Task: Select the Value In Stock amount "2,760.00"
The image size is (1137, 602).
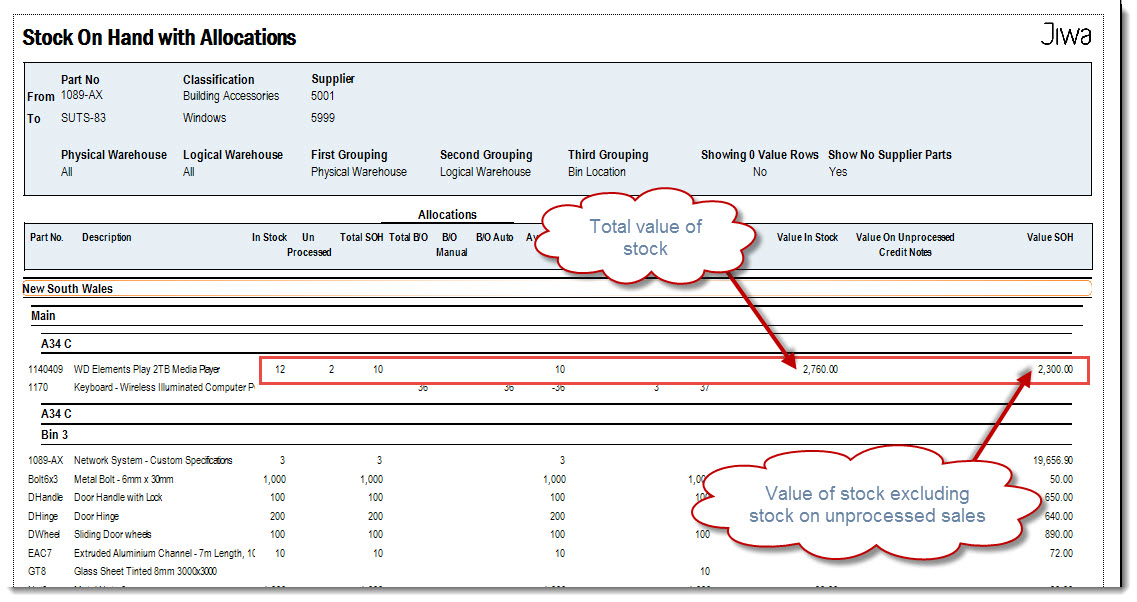Action: 820,369
